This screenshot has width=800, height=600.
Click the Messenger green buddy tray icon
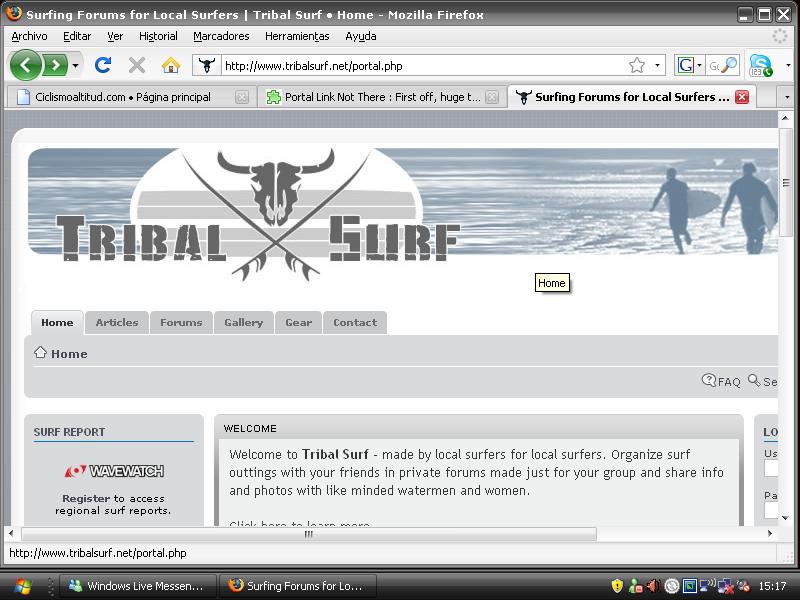coord(635,586)
